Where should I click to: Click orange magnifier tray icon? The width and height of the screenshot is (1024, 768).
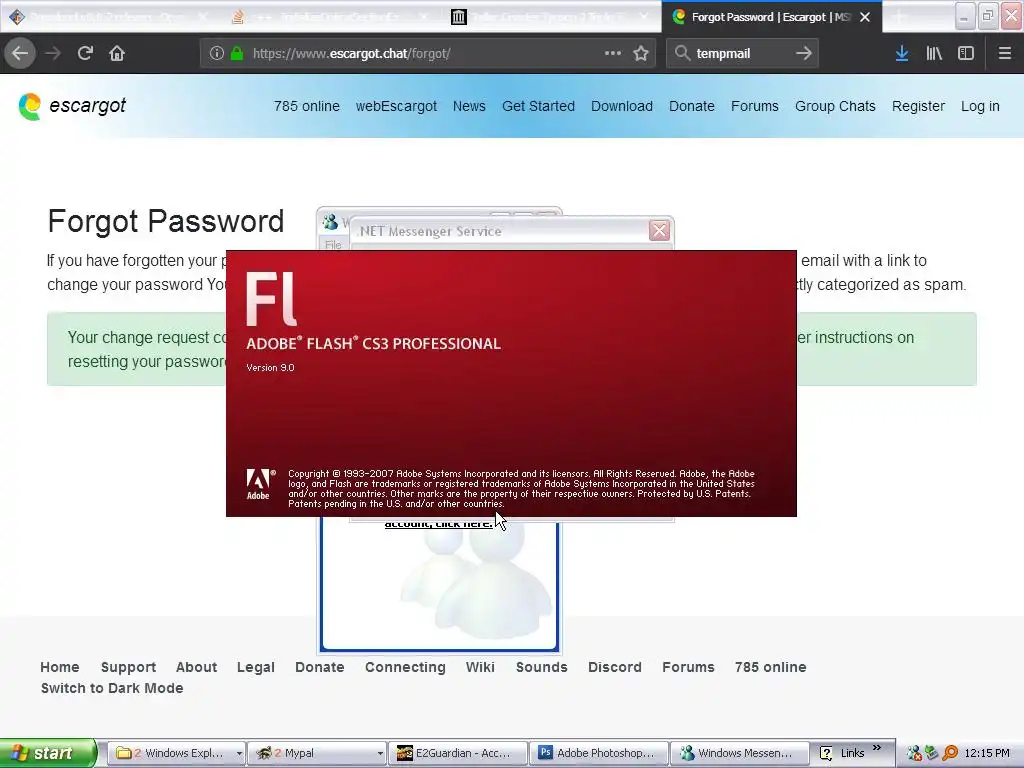click(x=950, y=753)
